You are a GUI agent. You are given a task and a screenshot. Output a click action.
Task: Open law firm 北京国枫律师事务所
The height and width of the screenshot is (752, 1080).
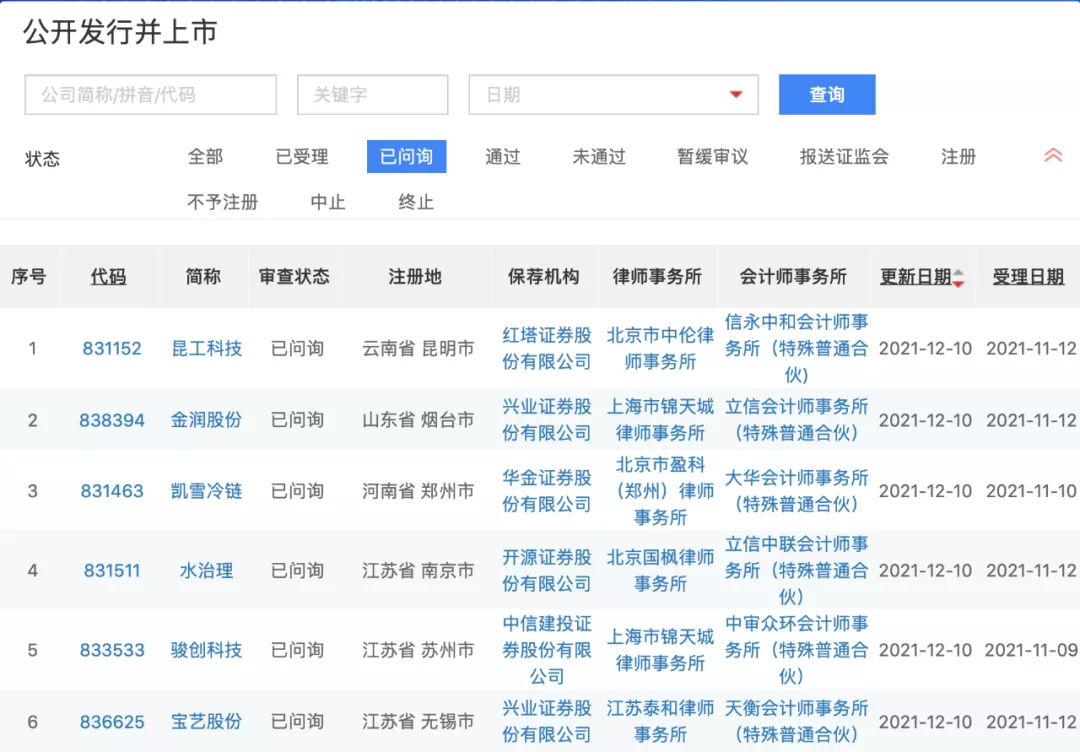(660, 570)
